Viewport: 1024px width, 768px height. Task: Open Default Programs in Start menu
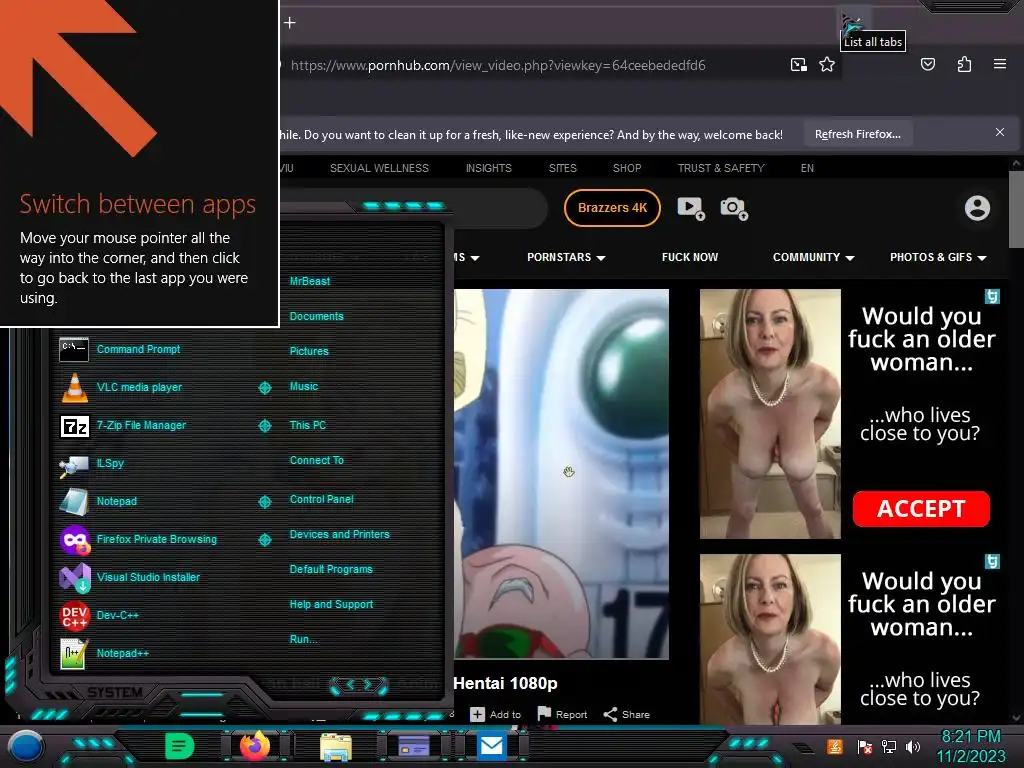[x=330, y=569]
